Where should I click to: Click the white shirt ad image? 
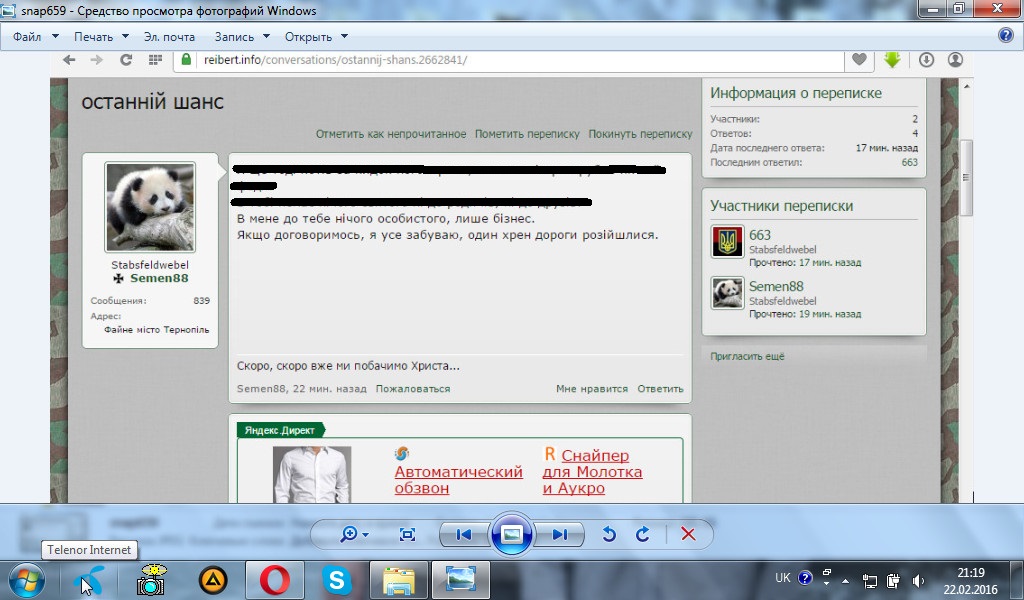[x=312, y=475]
